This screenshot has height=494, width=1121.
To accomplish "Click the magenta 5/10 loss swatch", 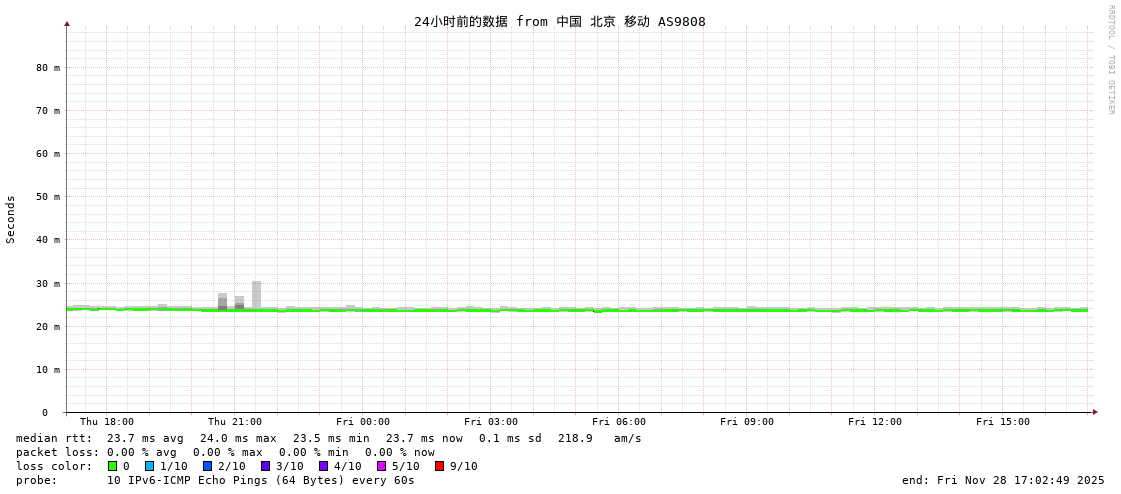I will (381, 466).
